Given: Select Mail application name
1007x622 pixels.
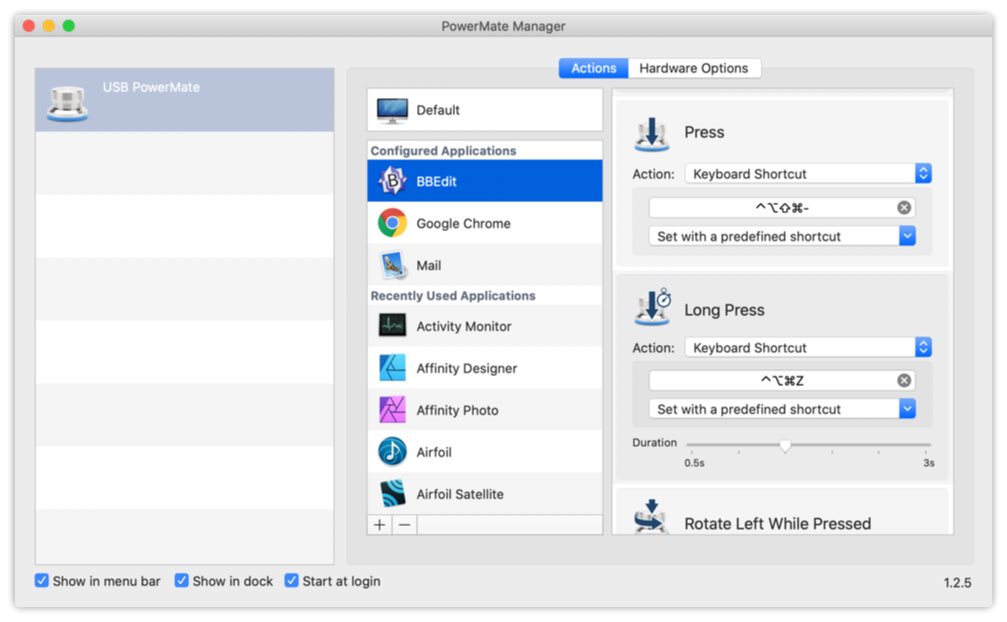Looking at the screenshot, I should (x=428, y=265).
